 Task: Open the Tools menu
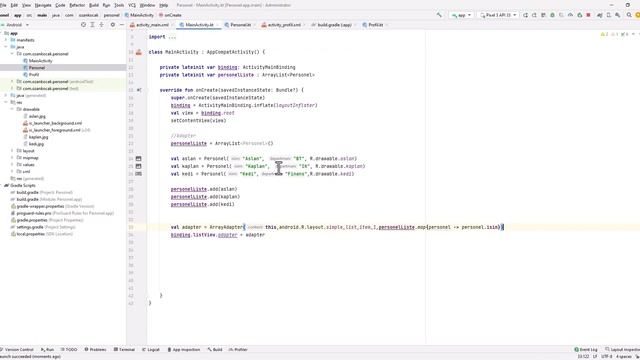(119, 5)
